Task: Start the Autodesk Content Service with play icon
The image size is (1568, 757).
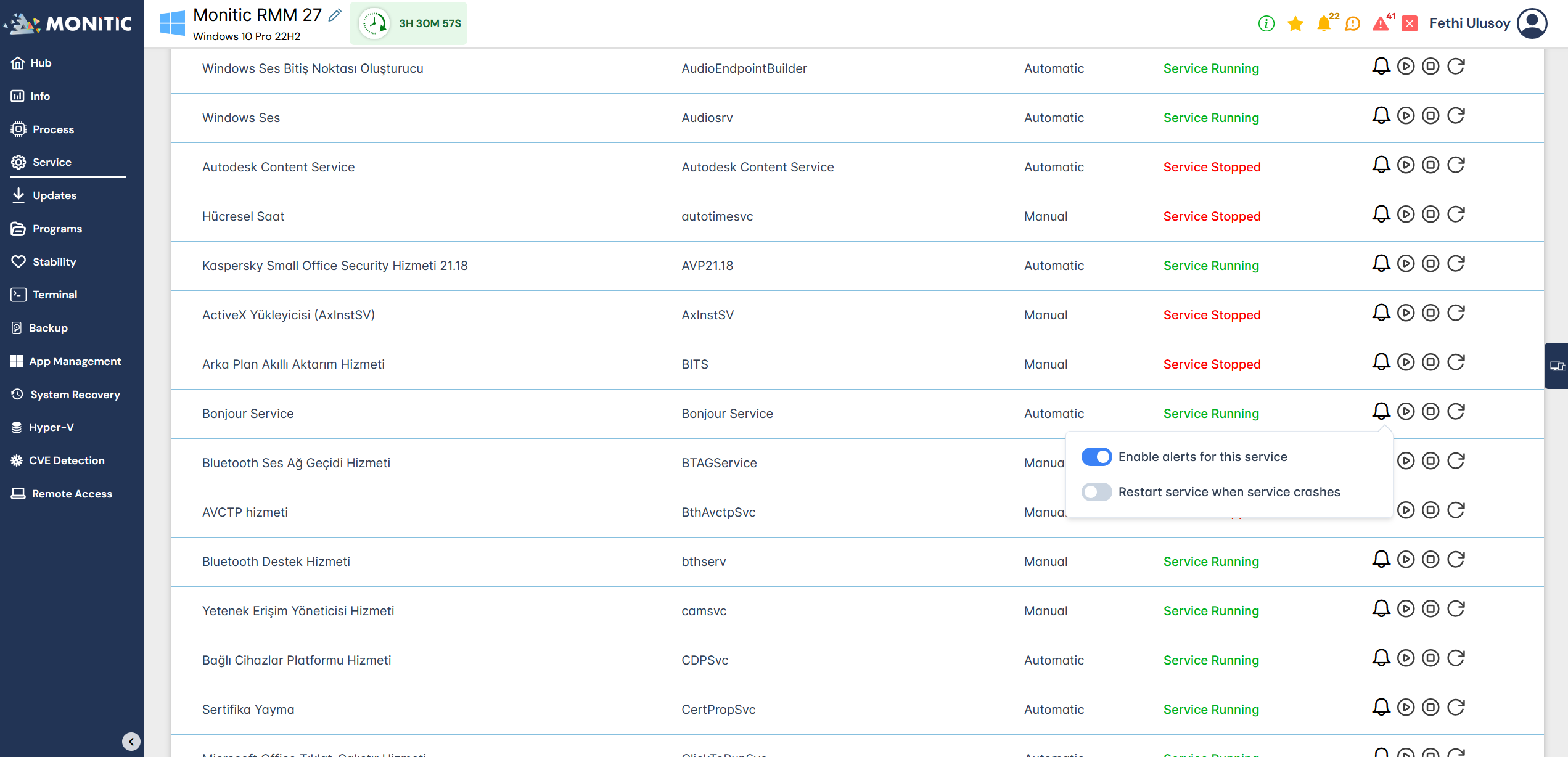Action: coord(1406,165)
